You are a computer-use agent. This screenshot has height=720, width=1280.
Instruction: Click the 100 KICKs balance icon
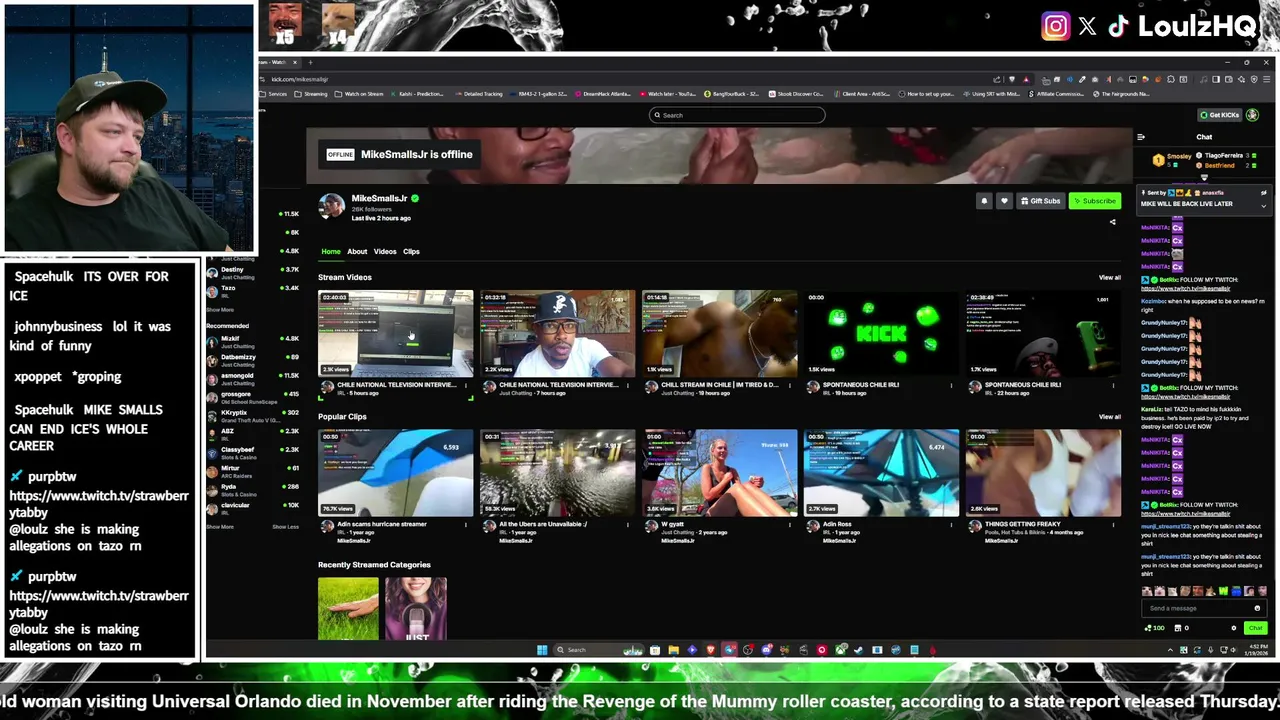(x=1154, y=628)
